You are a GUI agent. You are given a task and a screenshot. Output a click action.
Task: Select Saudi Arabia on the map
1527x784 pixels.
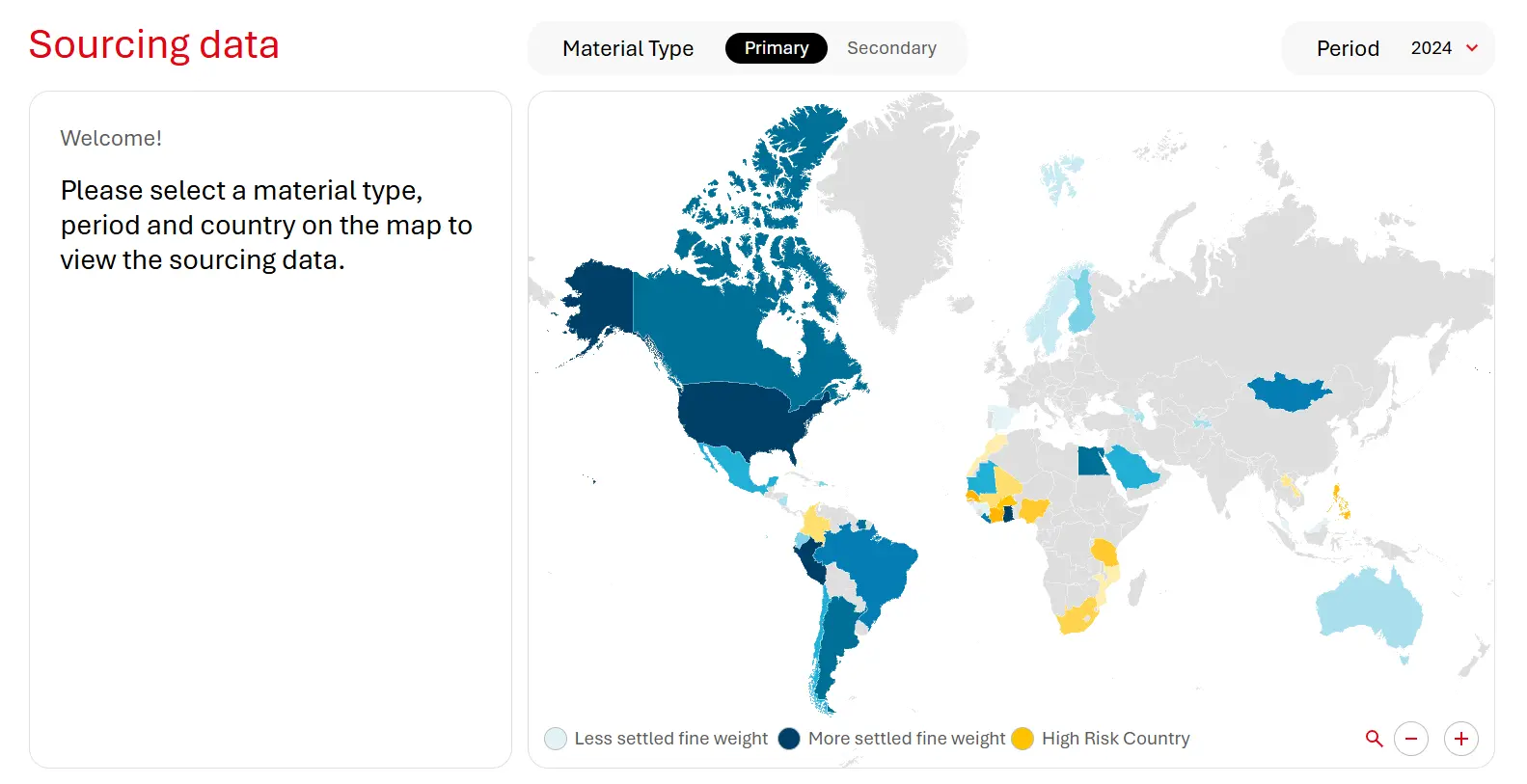pyautogui.click(x=1131, y=470)
